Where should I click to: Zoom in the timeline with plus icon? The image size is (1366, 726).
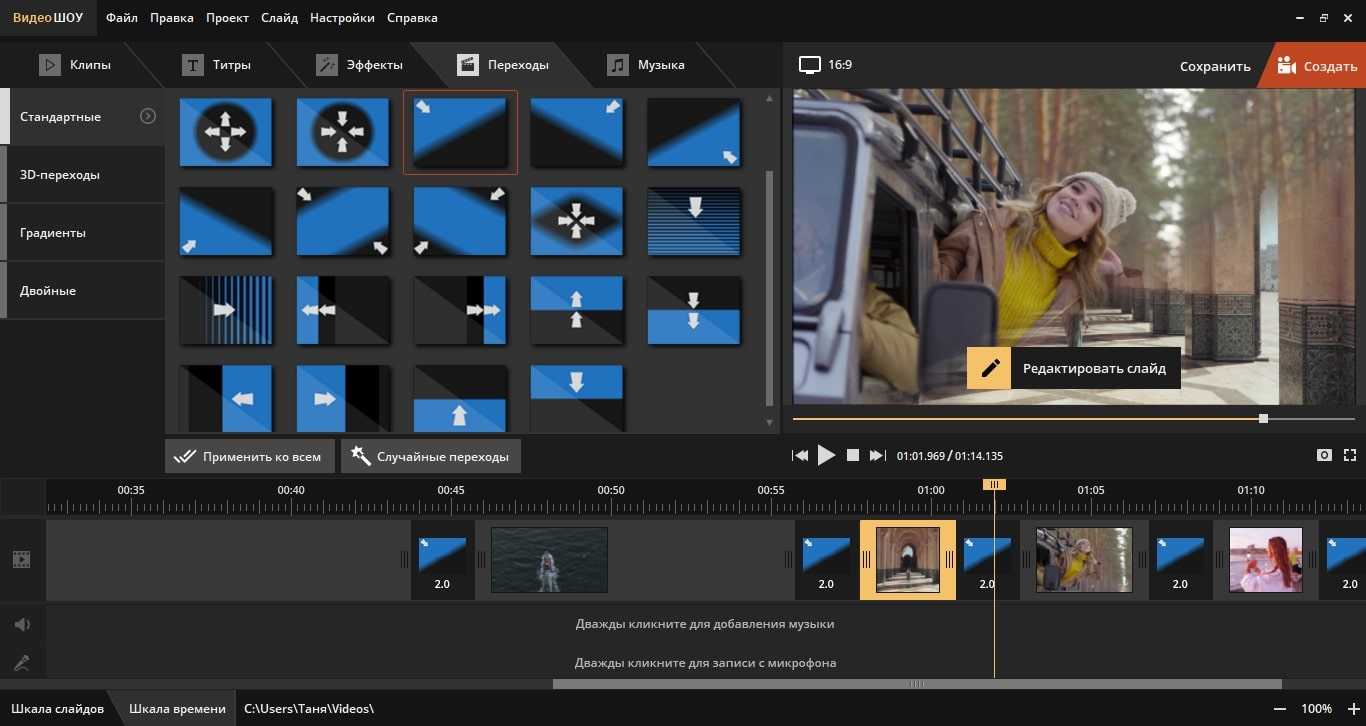(x=1353, y=709)
